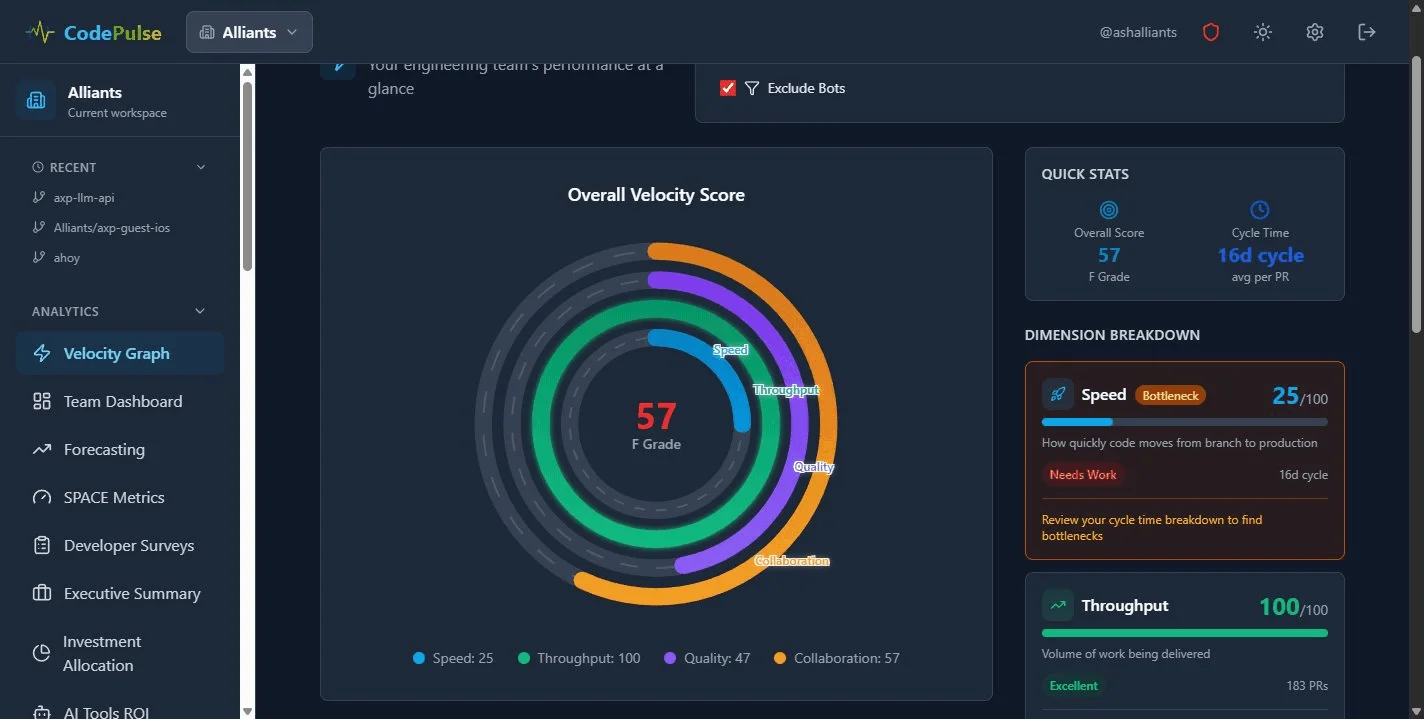Open the Alliants workspace dropdown
This screenshot has width=1424, height=719.
[x=249, y=31]
